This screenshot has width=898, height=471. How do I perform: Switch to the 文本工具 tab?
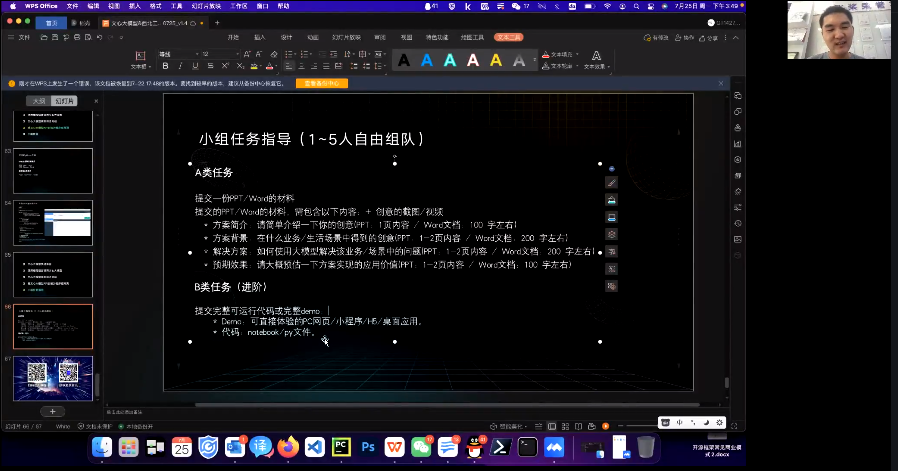507,37
